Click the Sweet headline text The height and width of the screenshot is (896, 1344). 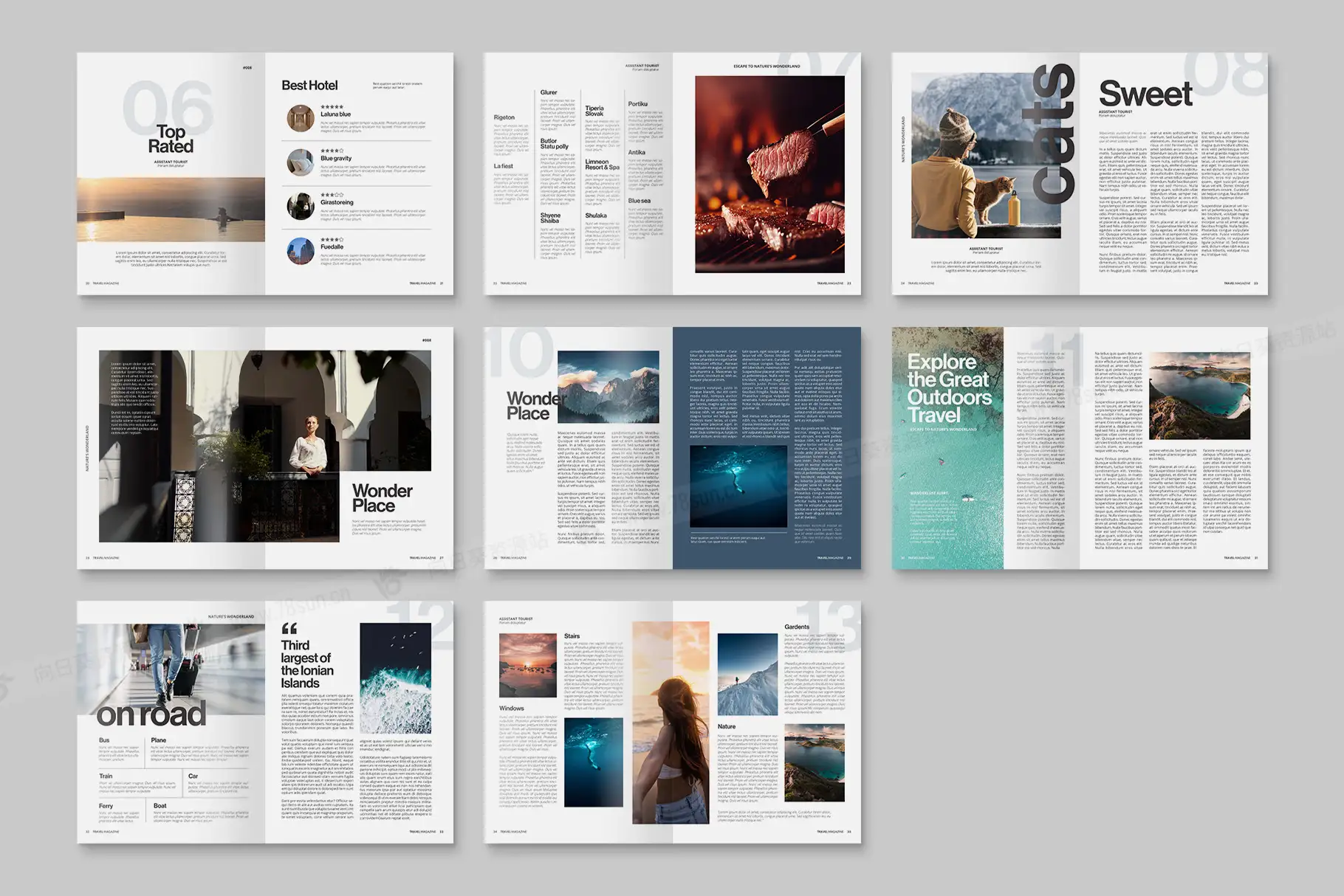tap(1145, 94)
